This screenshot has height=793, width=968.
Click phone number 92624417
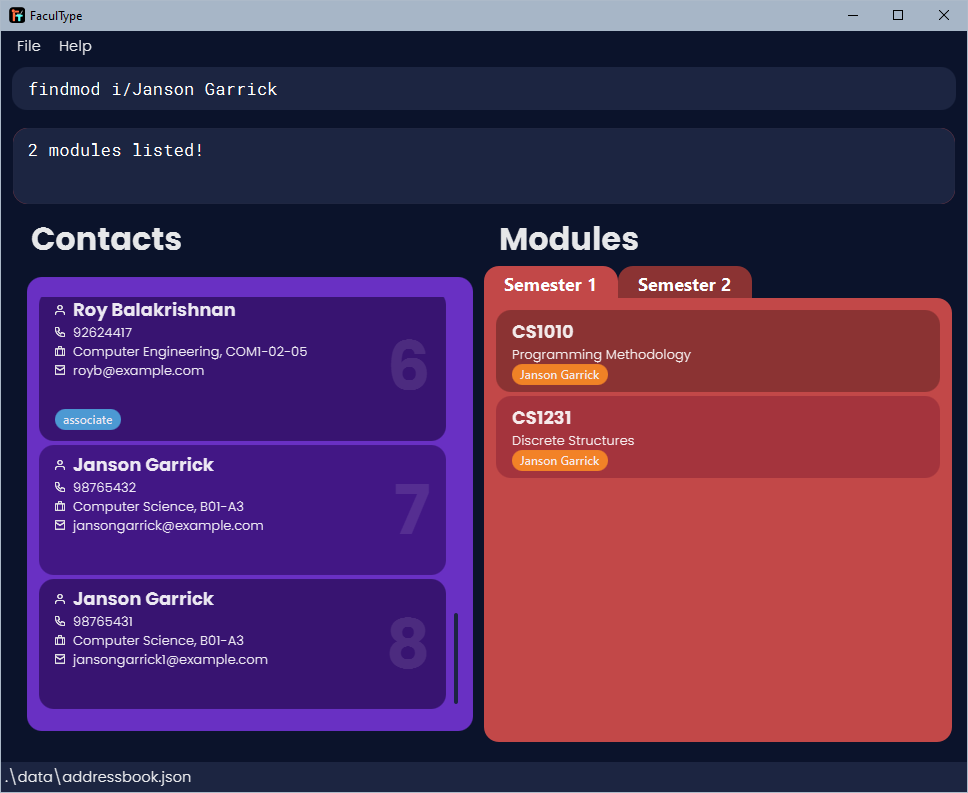[102, 332]
